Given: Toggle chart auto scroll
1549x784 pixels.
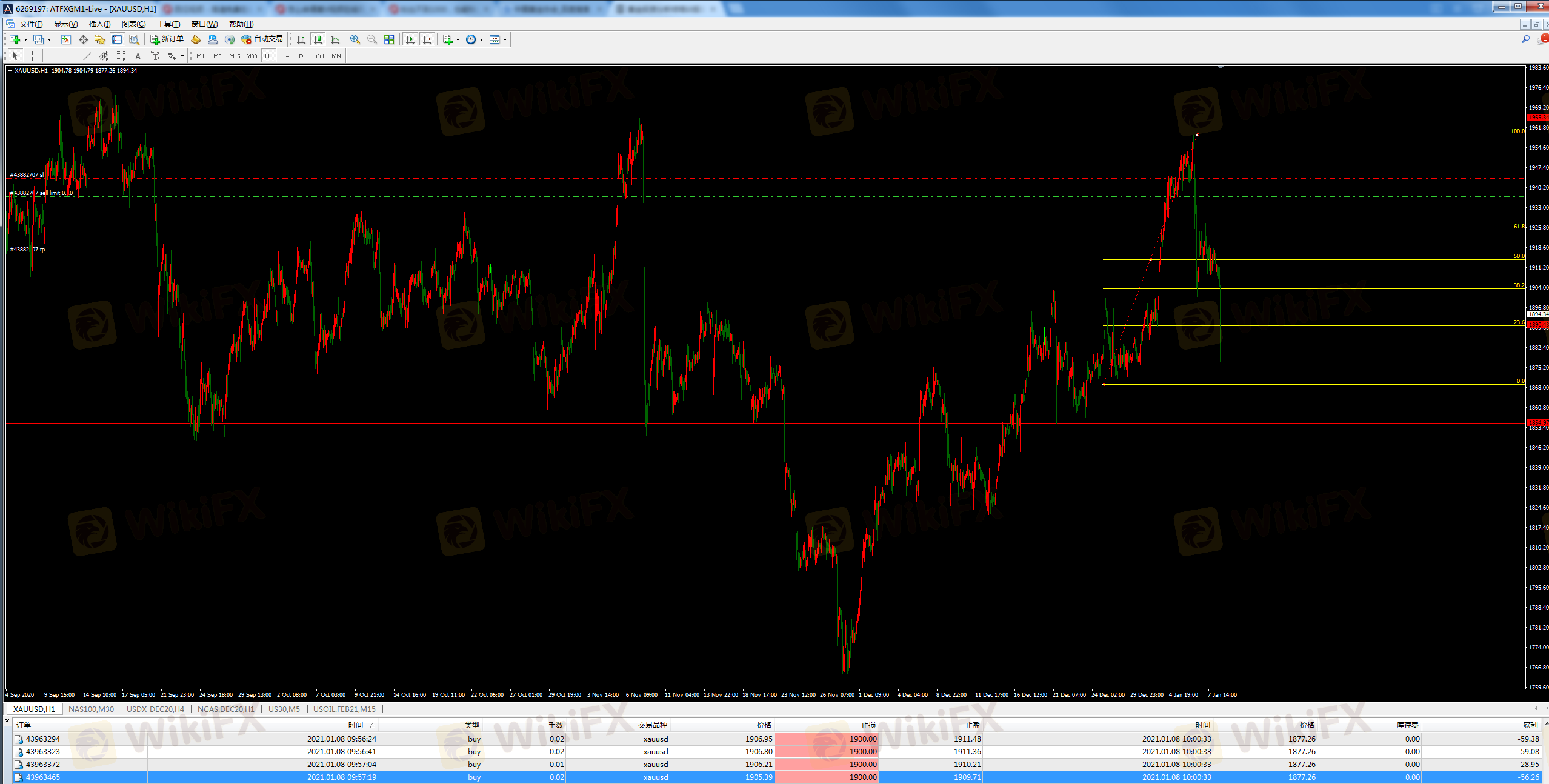Looking at the screenshot, I should click(x=410, y=39).
